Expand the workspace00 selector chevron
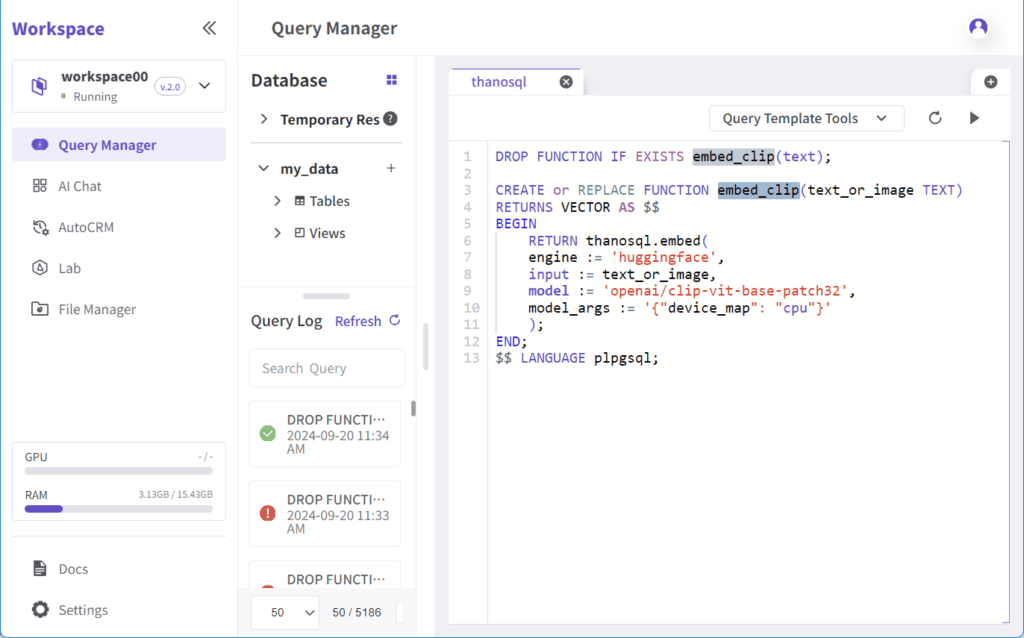 point(204,86)
